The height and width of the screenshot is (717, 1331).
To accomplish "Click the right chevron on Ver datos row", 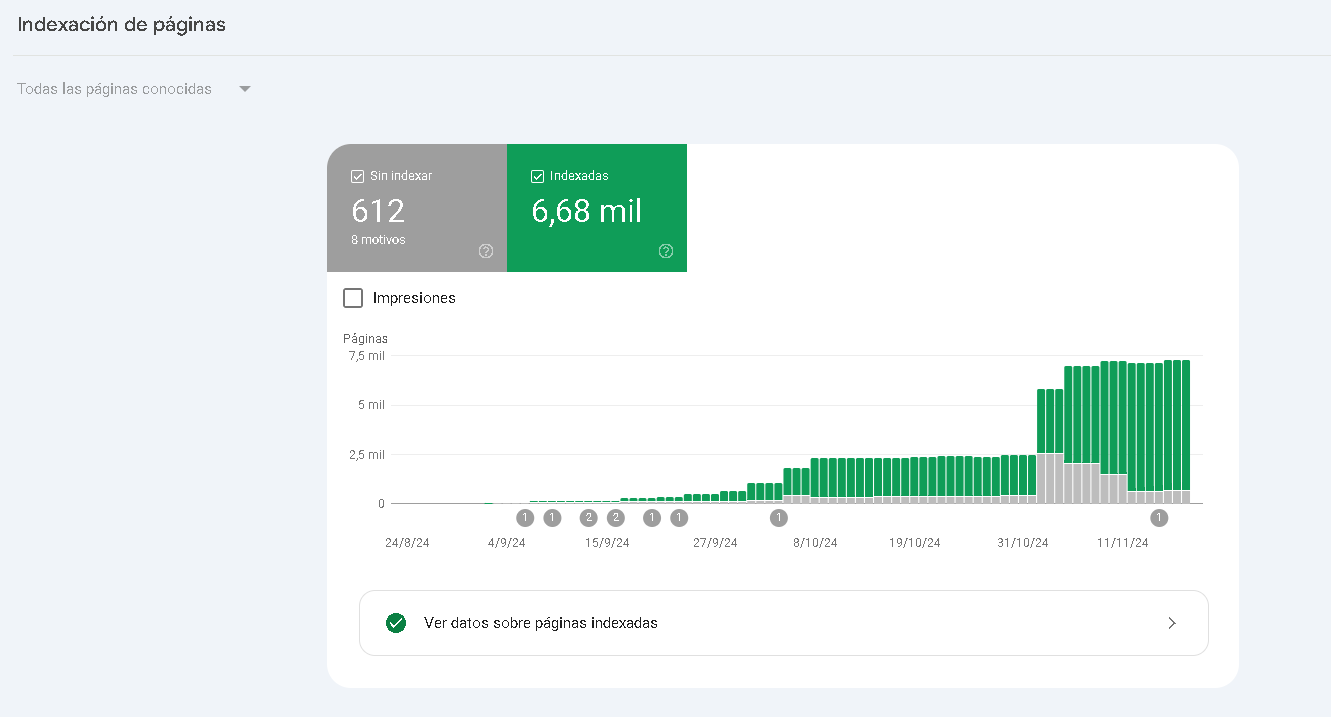I will pyautogui.click(x=1172, y=623).
